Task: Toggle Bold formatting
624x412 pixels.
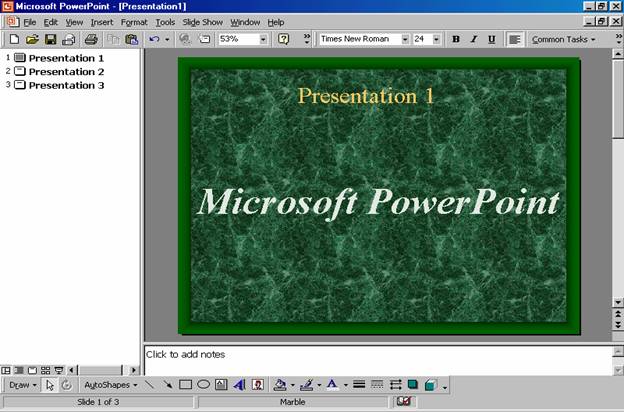Action: tap(456, 39)
